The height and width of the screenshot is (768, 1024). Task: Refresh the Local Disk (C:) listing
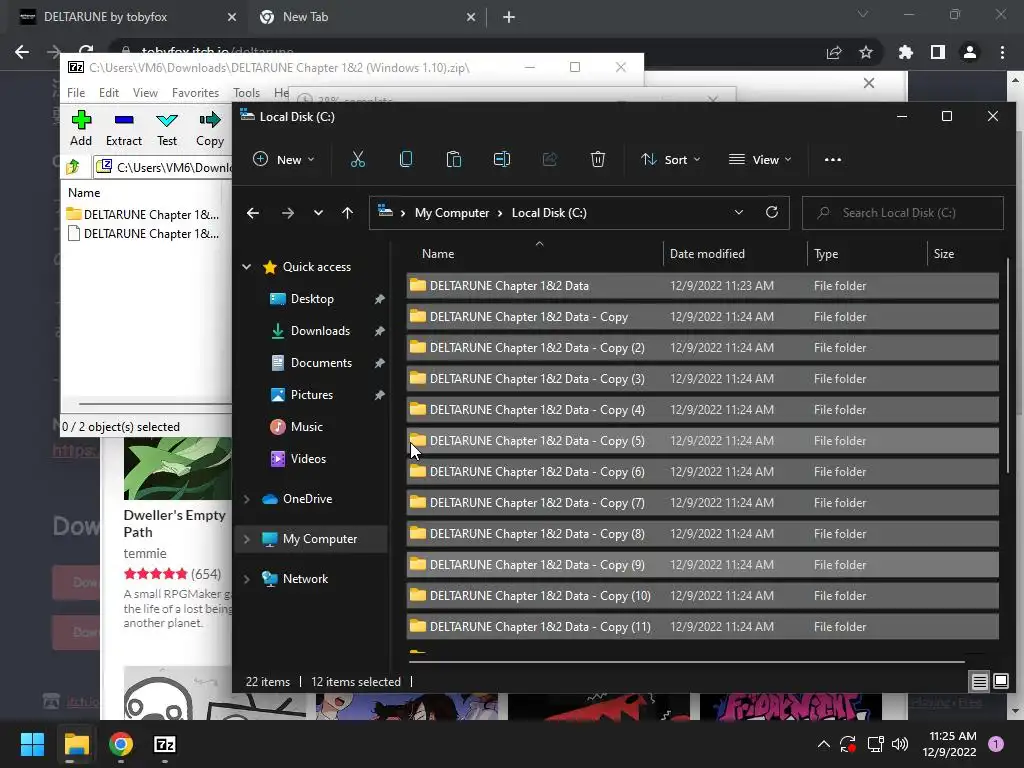click(x=772, y=212)
